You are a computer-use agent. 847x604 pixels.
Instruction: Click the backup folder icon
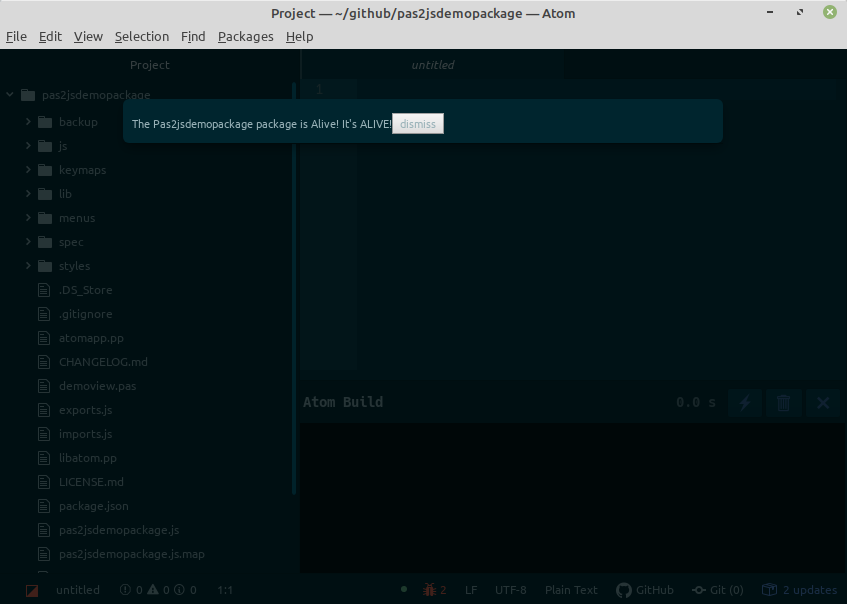tap(45, 122)
